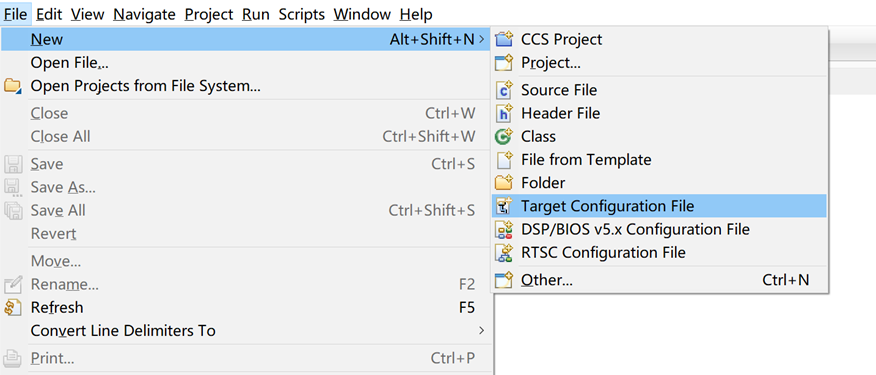The height and width of the screenshot is (375, 876).
Task: Click the Header File icon
Action: [504, 113]
